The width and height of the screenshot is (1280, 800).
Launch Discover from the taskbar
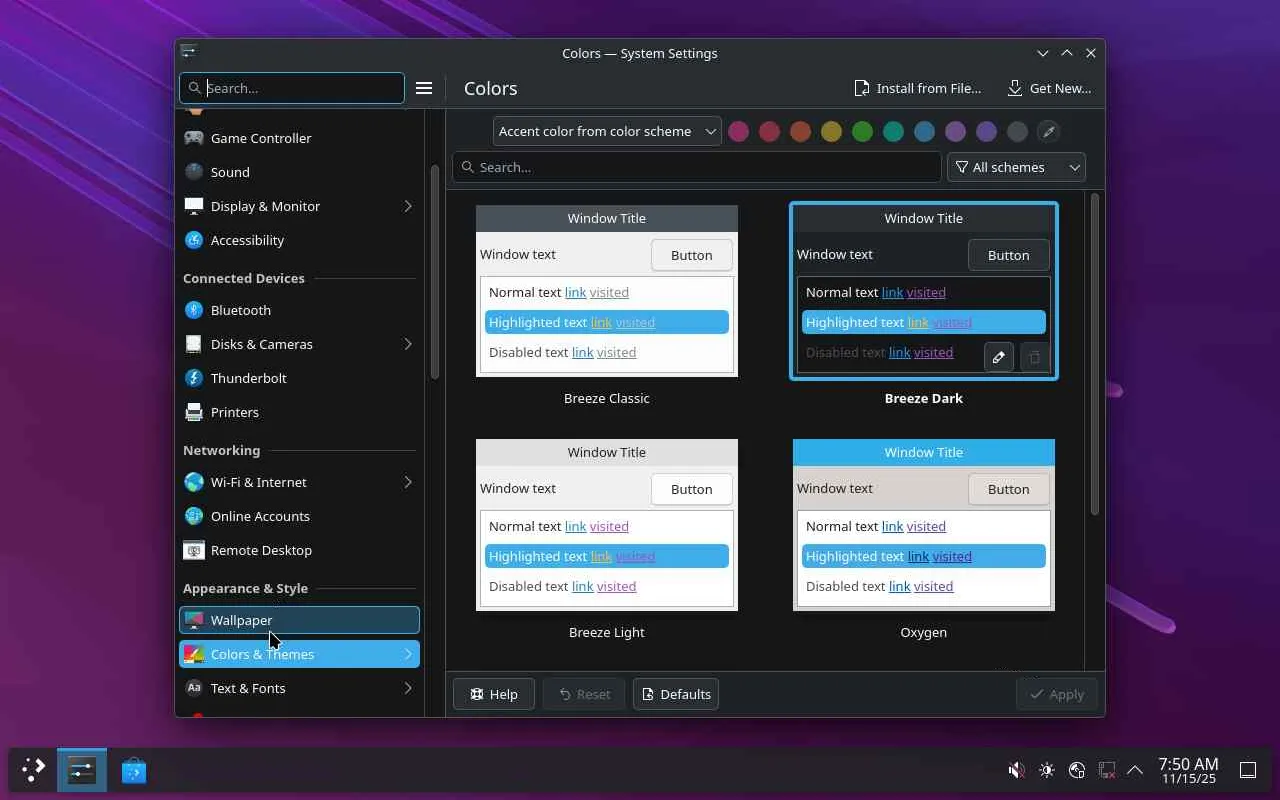[x=133, y=770]
